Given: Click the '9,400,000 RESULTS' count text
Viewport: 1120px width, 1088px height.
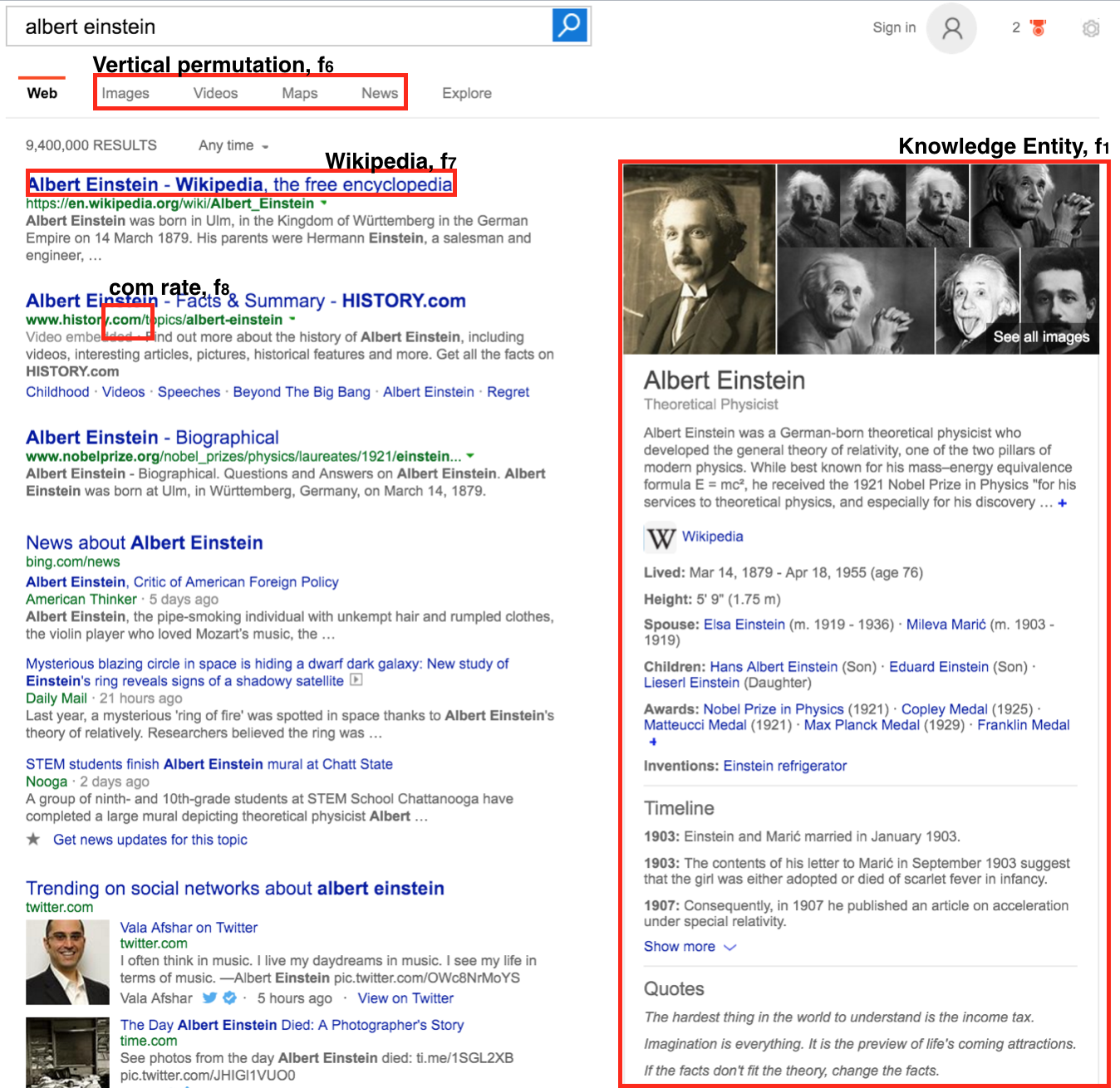Looking at the screenshot, I should pyautogui.click(x=91, y=145).
